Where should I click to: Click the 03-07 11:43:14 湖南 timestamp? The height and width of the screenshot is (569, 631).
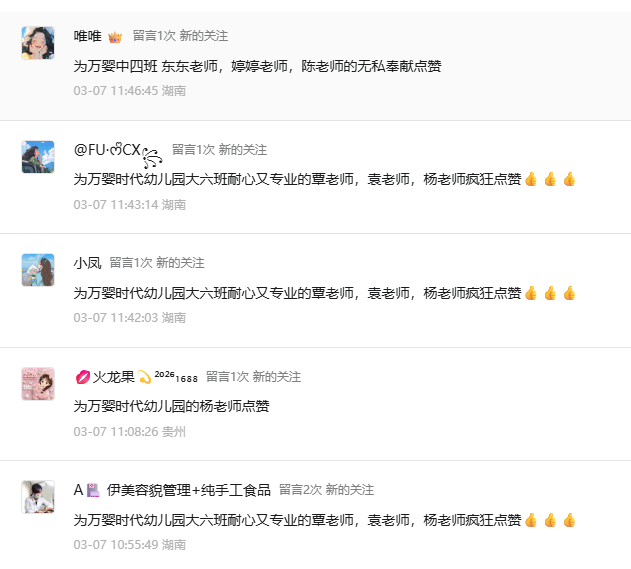click(130, 204)
